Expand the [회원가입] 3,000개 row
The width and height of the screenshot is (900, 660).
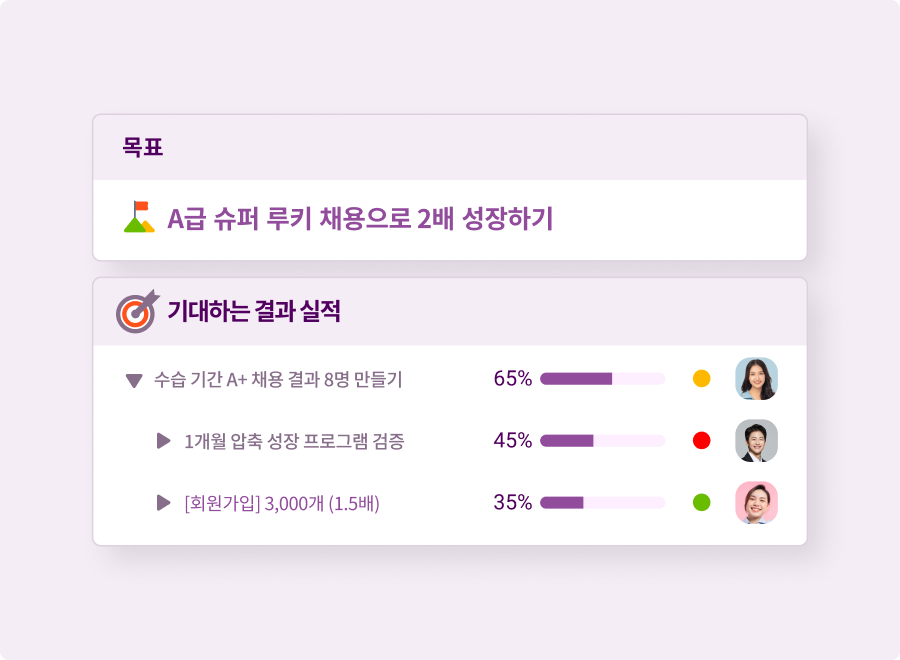click(164, 502)
